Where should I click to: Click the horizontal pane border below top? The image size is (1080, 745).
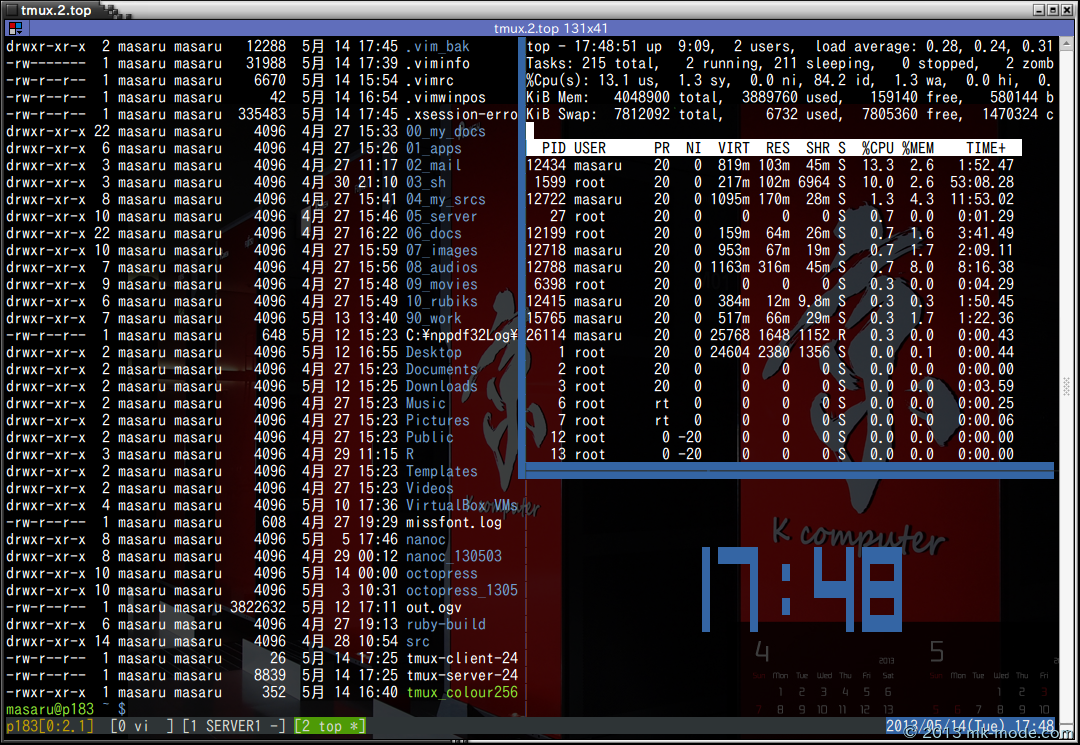point(790,468)
